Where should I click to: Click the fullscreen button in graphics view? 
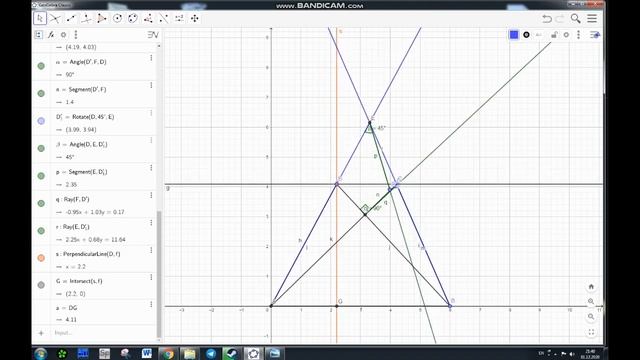(591, 332)
